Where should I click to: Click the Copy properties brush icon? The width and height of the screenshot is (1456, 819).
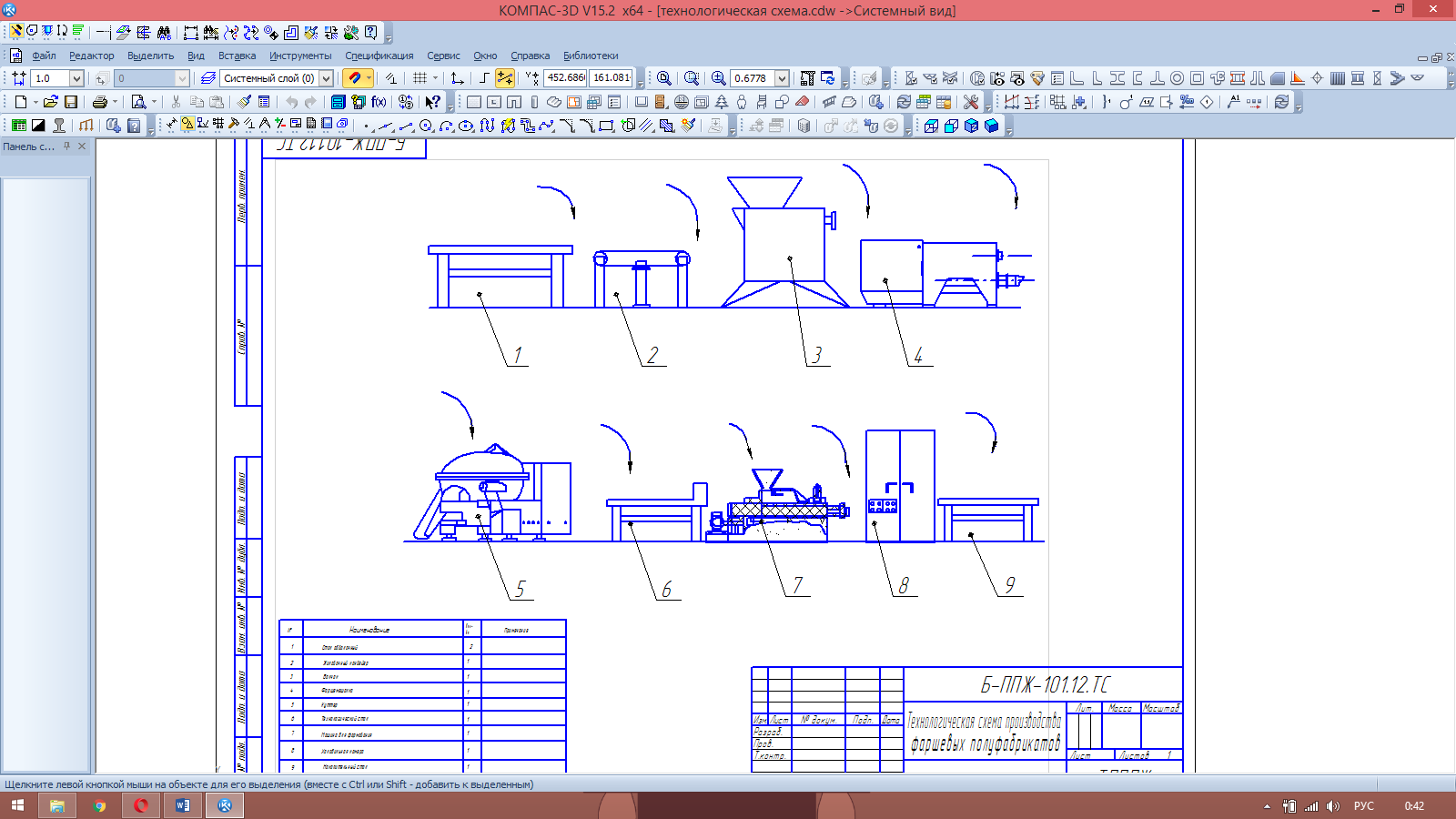(244, 102)
